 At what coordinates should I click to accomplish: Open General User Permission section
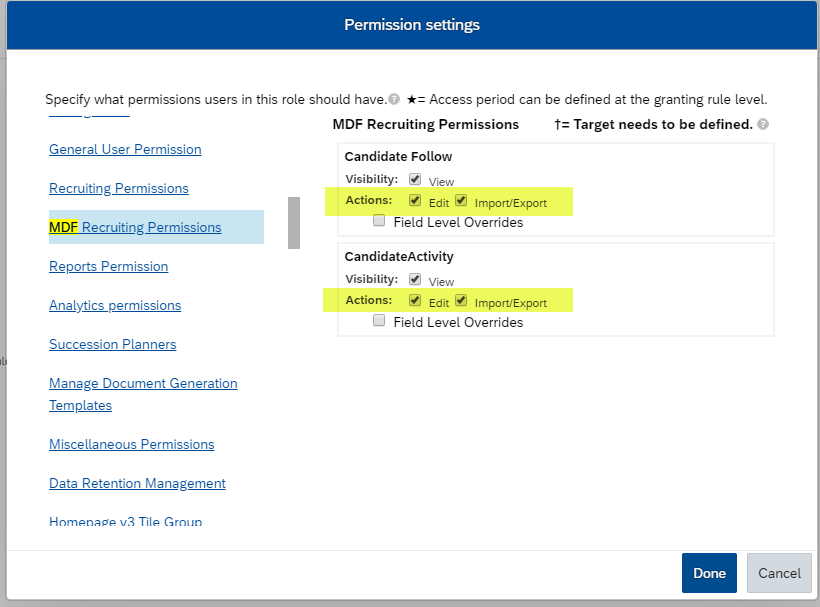click(x=125, y=150)
